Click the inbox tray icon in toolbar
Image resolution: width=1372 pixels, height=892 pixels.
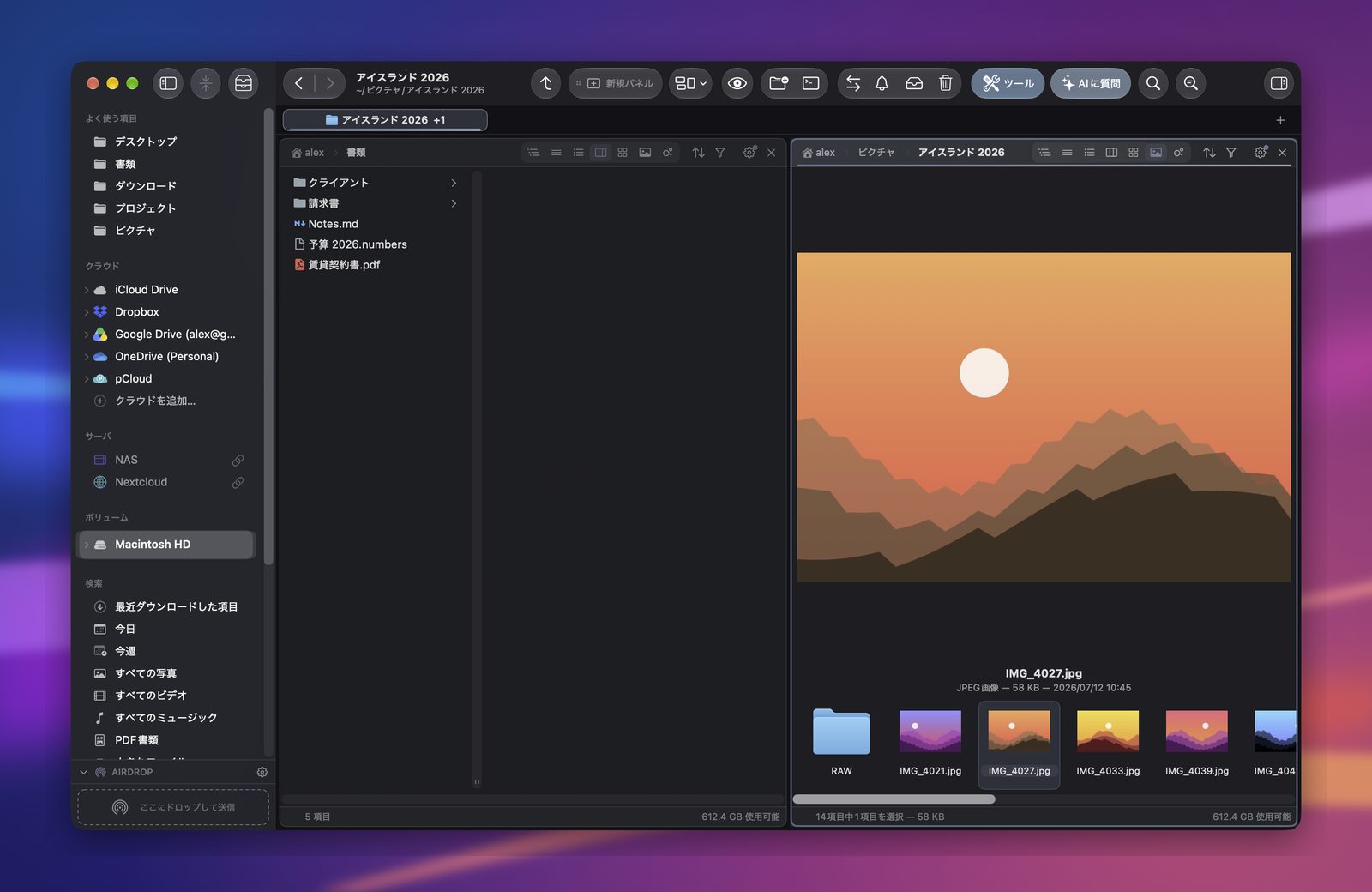tap(914, 83)
